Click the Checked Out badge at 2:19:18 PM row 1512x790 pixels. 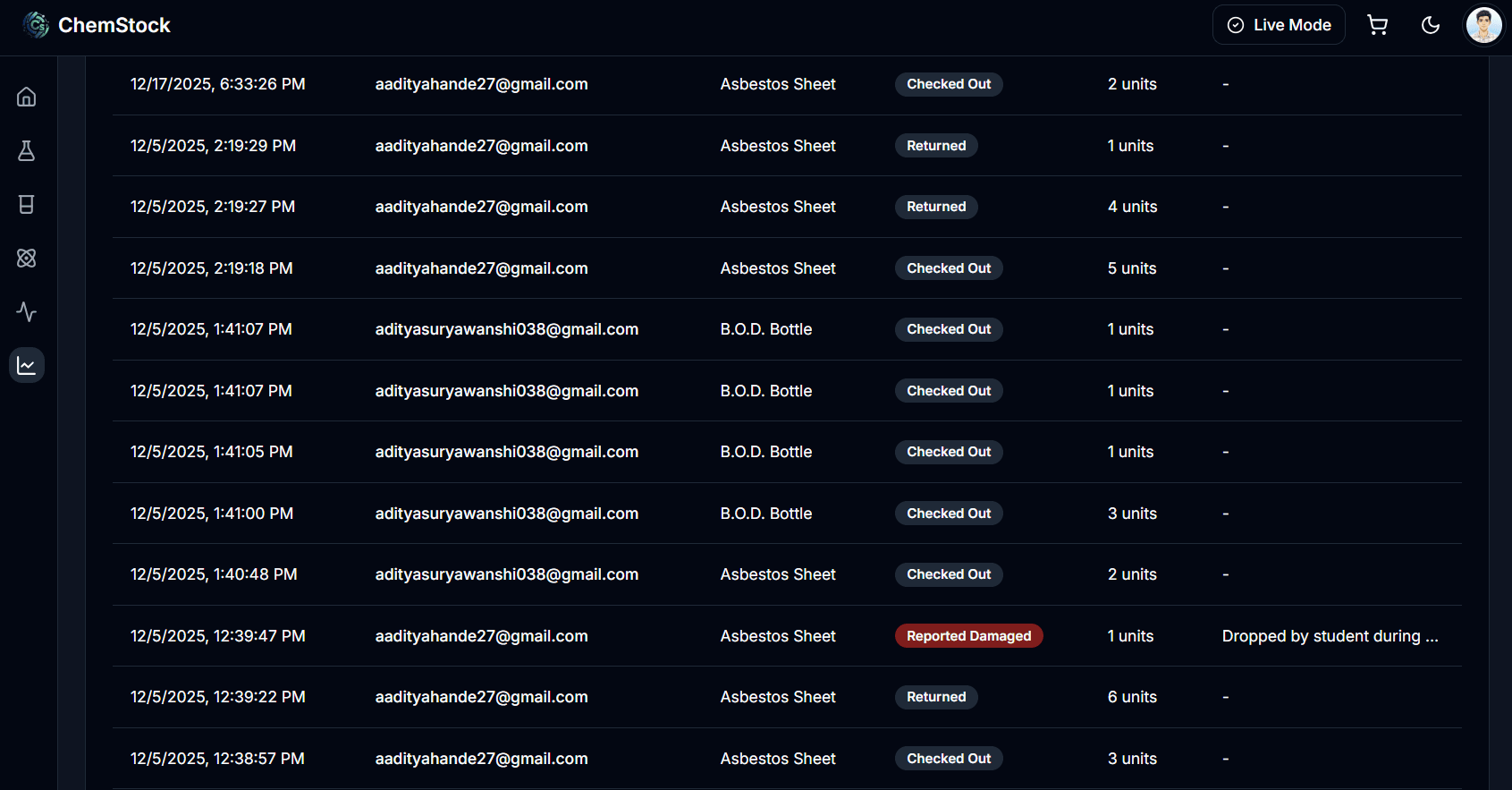click(x=949, y=268)
